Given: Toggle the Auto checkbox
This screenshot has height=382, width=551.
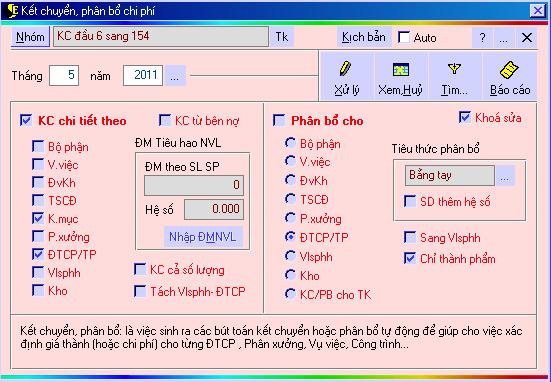Looking at the screenshot, I should 404,37.
